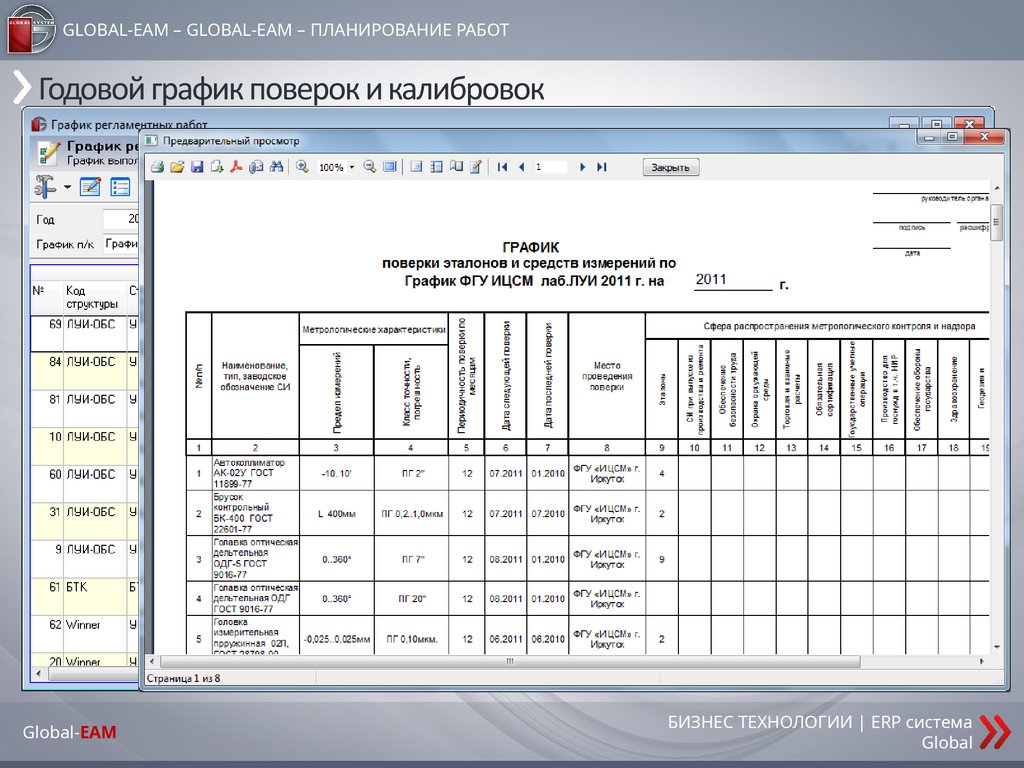The height and width of the screenshot is (768, 1024).
Task: Zoom out with the magnifier minus icon
Action: click(x=370, y=167)
